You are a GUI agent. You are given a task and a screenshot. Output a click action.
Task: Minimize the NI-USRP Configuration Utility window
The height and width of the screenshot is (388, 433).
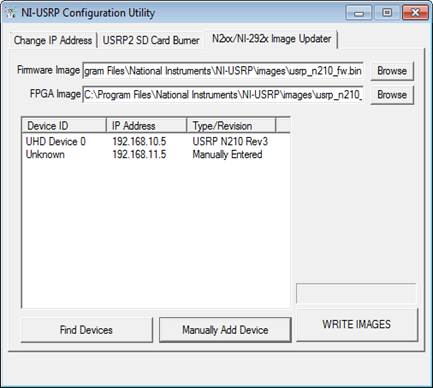click(359, 13)
